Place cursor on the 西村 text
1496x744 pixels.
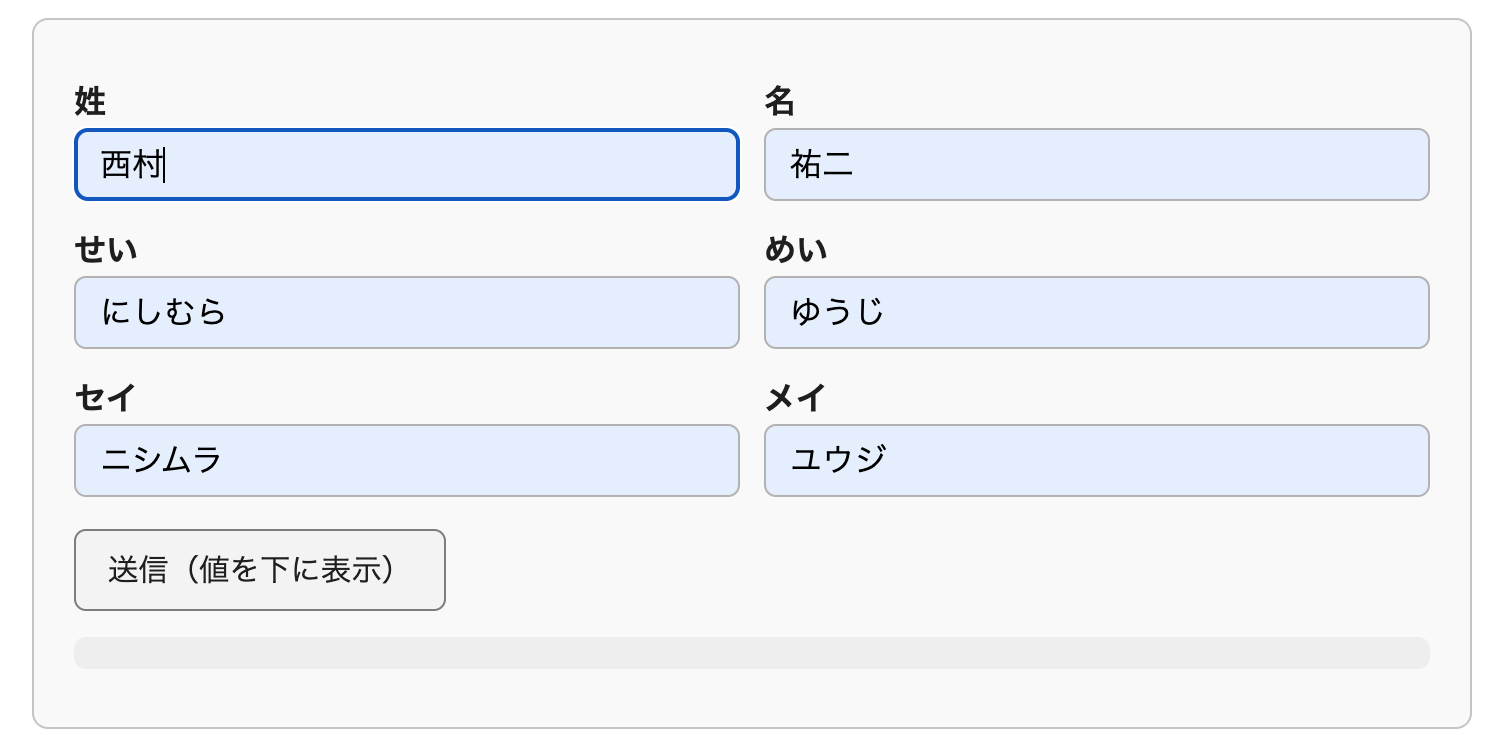(131, 165)
